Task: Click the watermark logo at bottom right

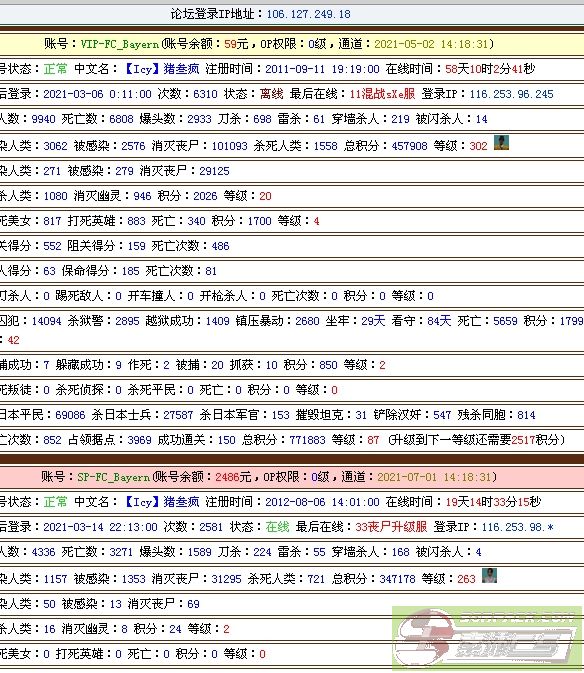Action: tap(487, 638)
